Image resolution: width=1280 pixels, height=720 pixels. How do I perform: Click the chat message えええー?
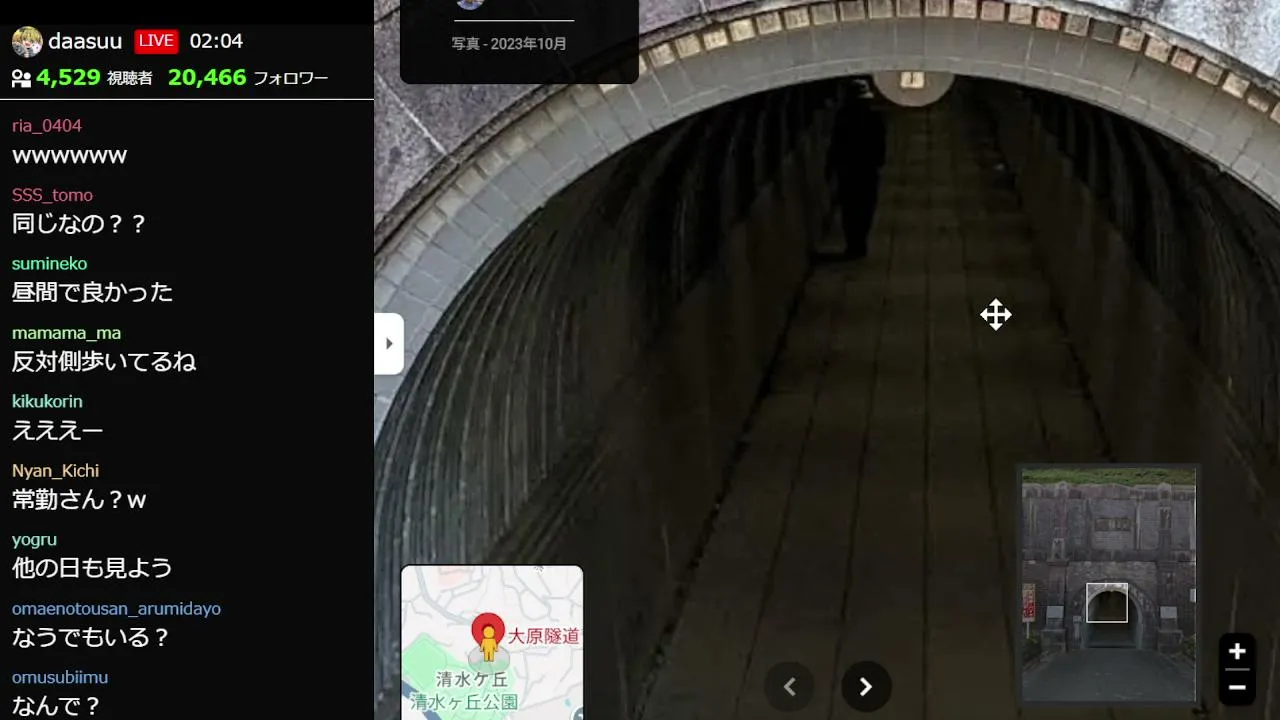(58, 431)
